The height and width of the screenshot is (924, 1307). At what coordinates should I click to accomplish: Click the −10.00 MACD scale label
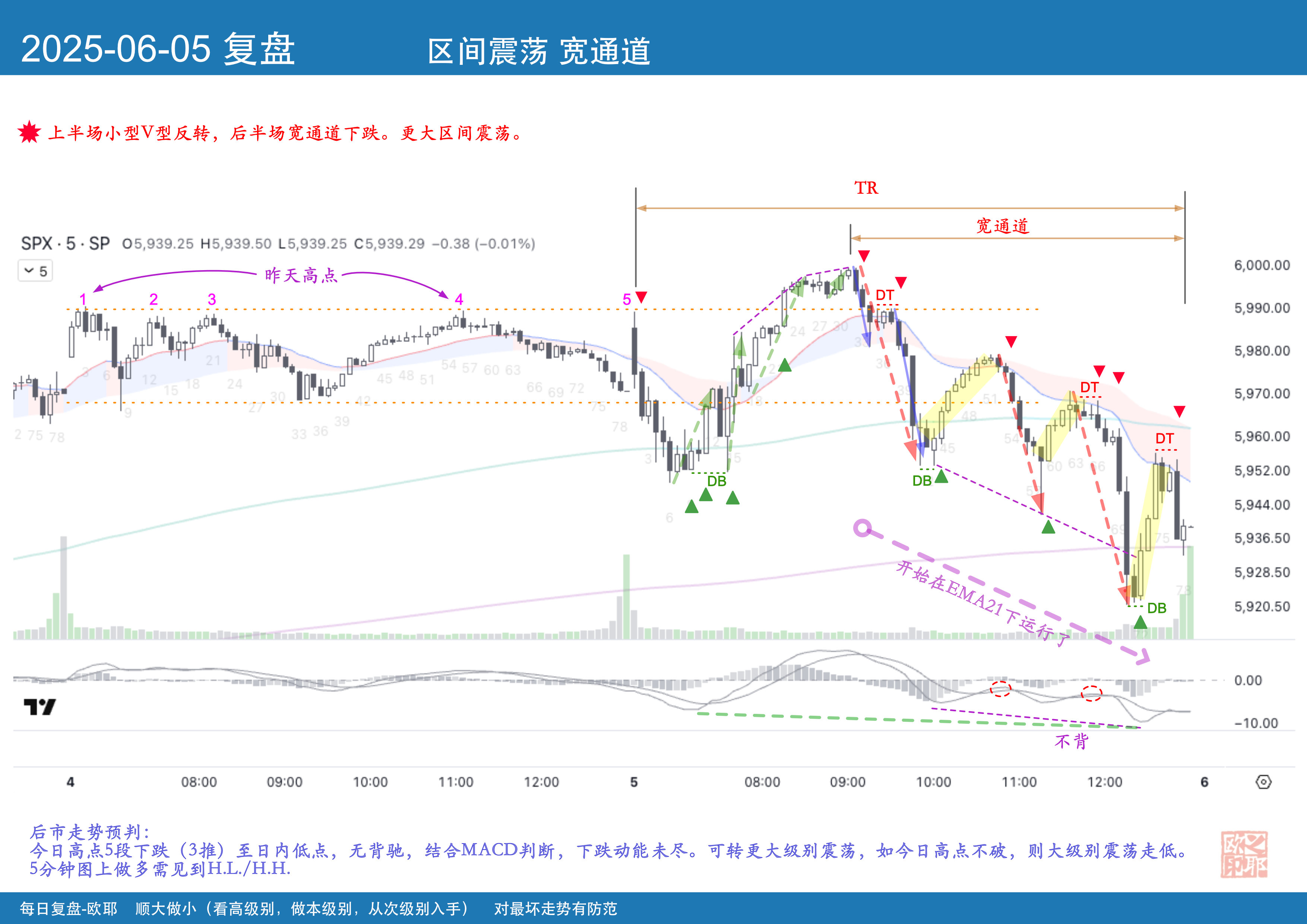tap(1256, 723)
